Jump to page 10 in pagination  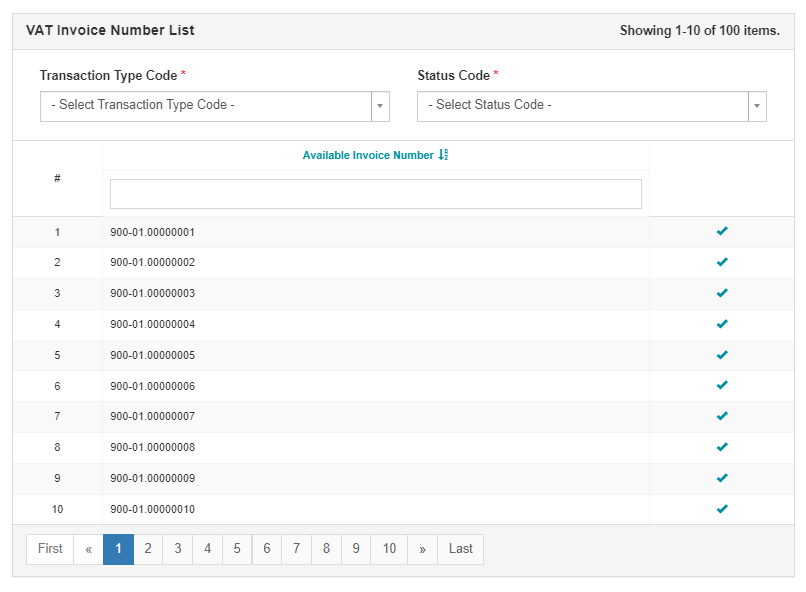pyautogui.click(x=389, y=549)
